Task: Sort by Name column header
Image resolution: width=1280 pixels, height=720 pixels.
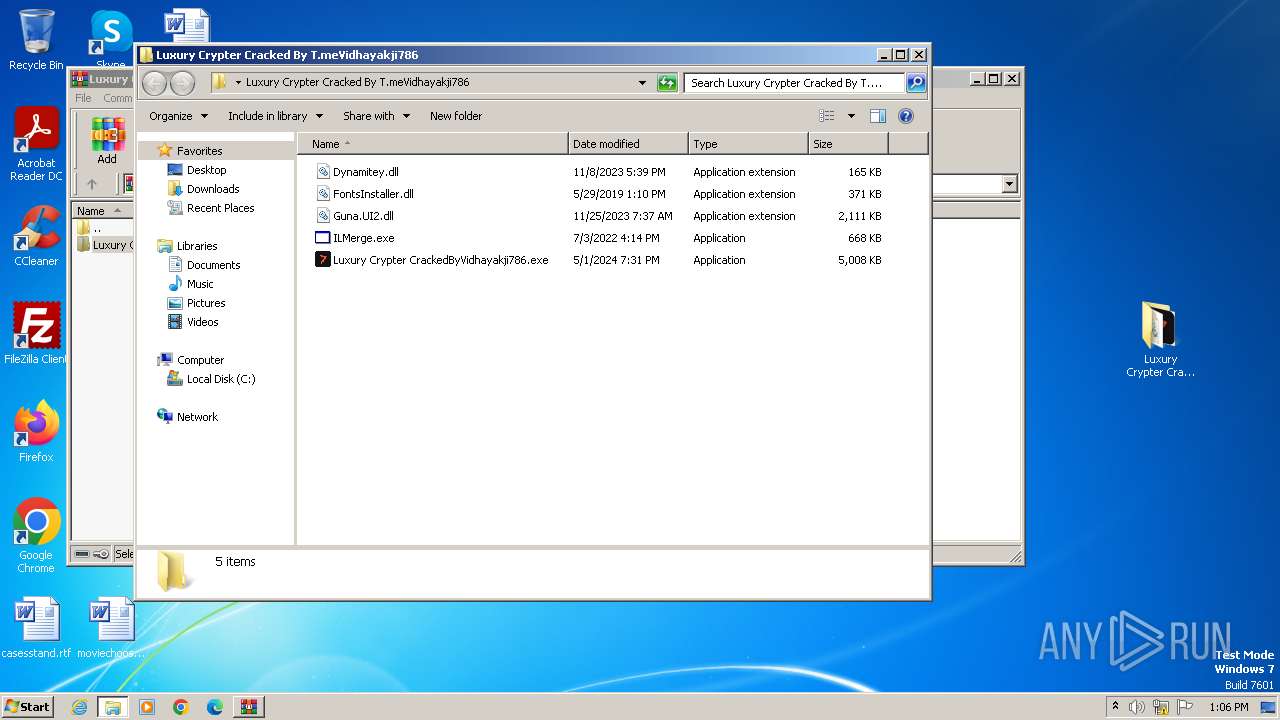Action: (432, 144)
